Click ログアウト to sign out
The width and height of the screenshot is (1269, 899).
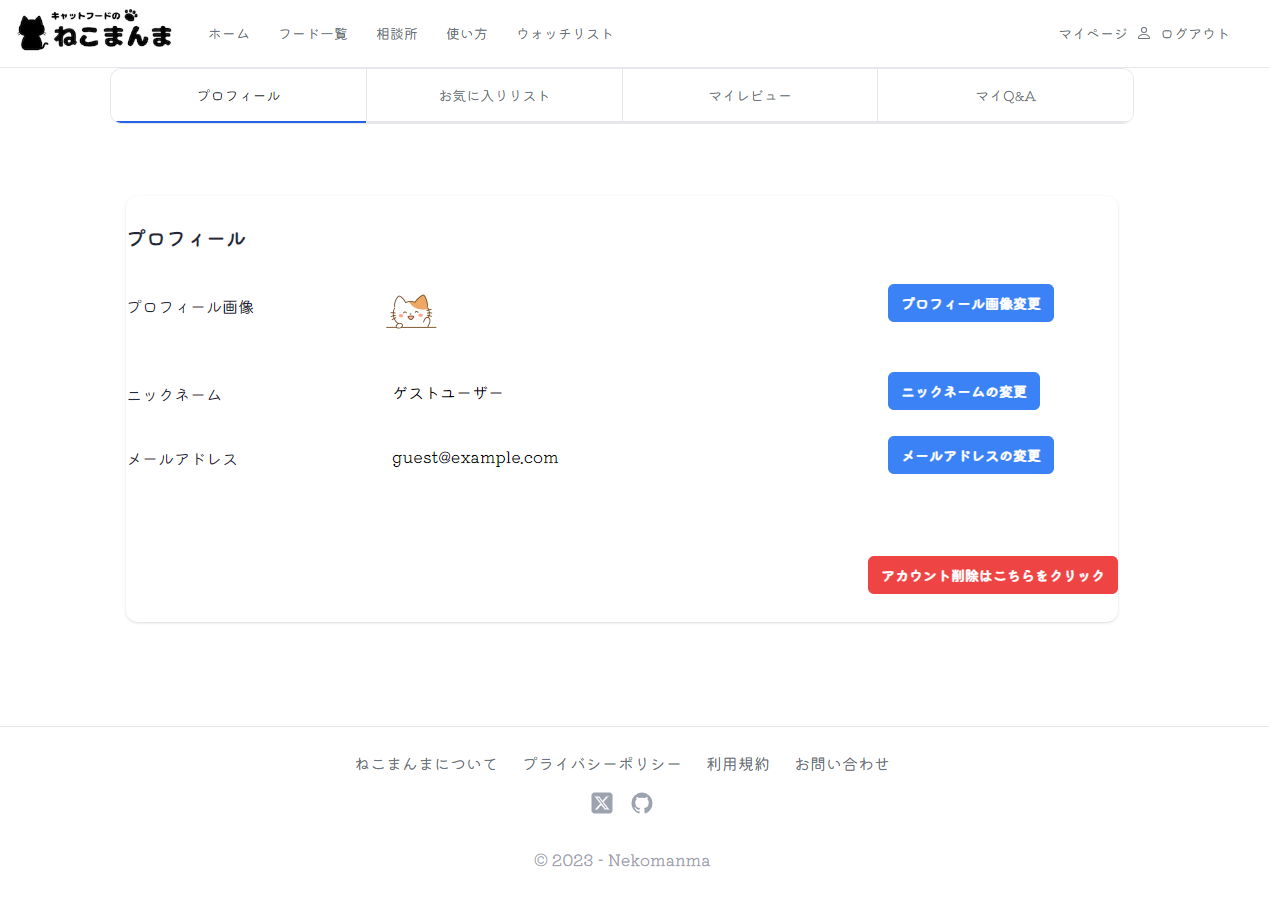(1193, 33)
